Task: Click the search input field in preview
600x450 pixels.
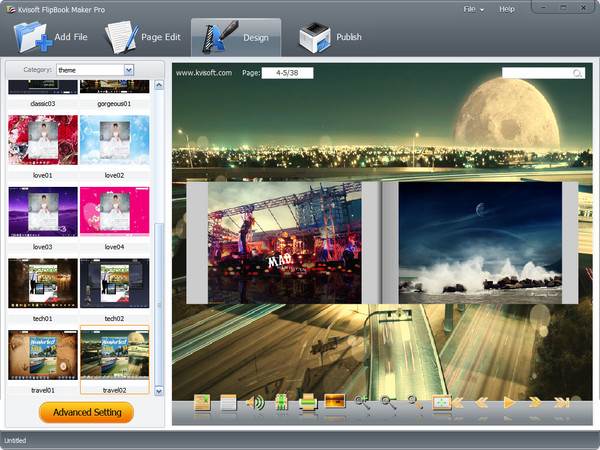Action: [x=537, y=73]
